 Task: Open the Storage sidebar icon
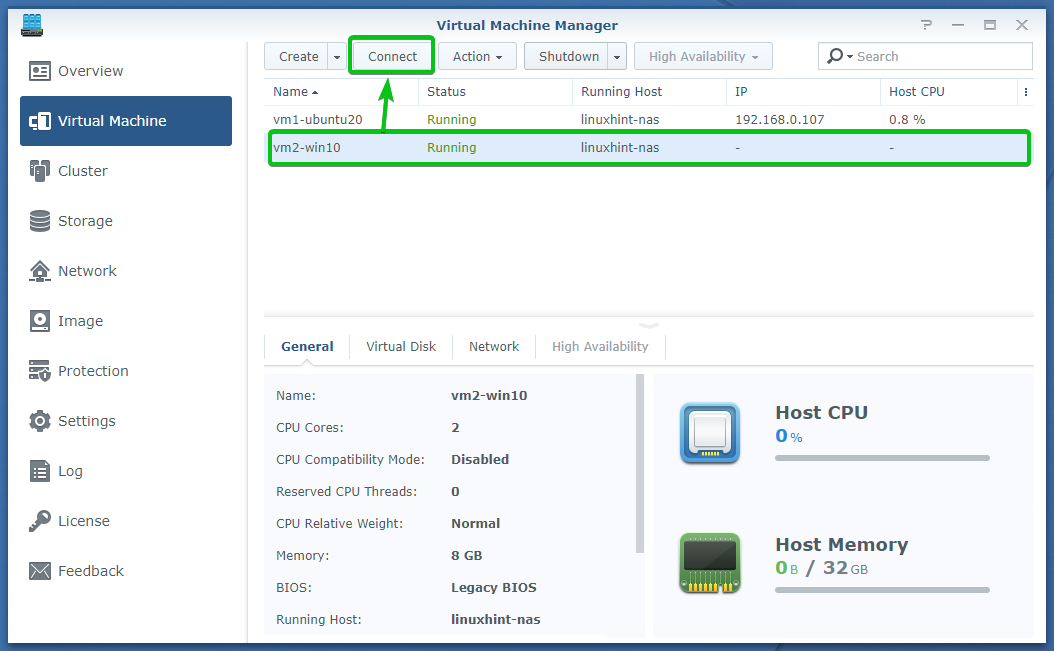(40, 221)
